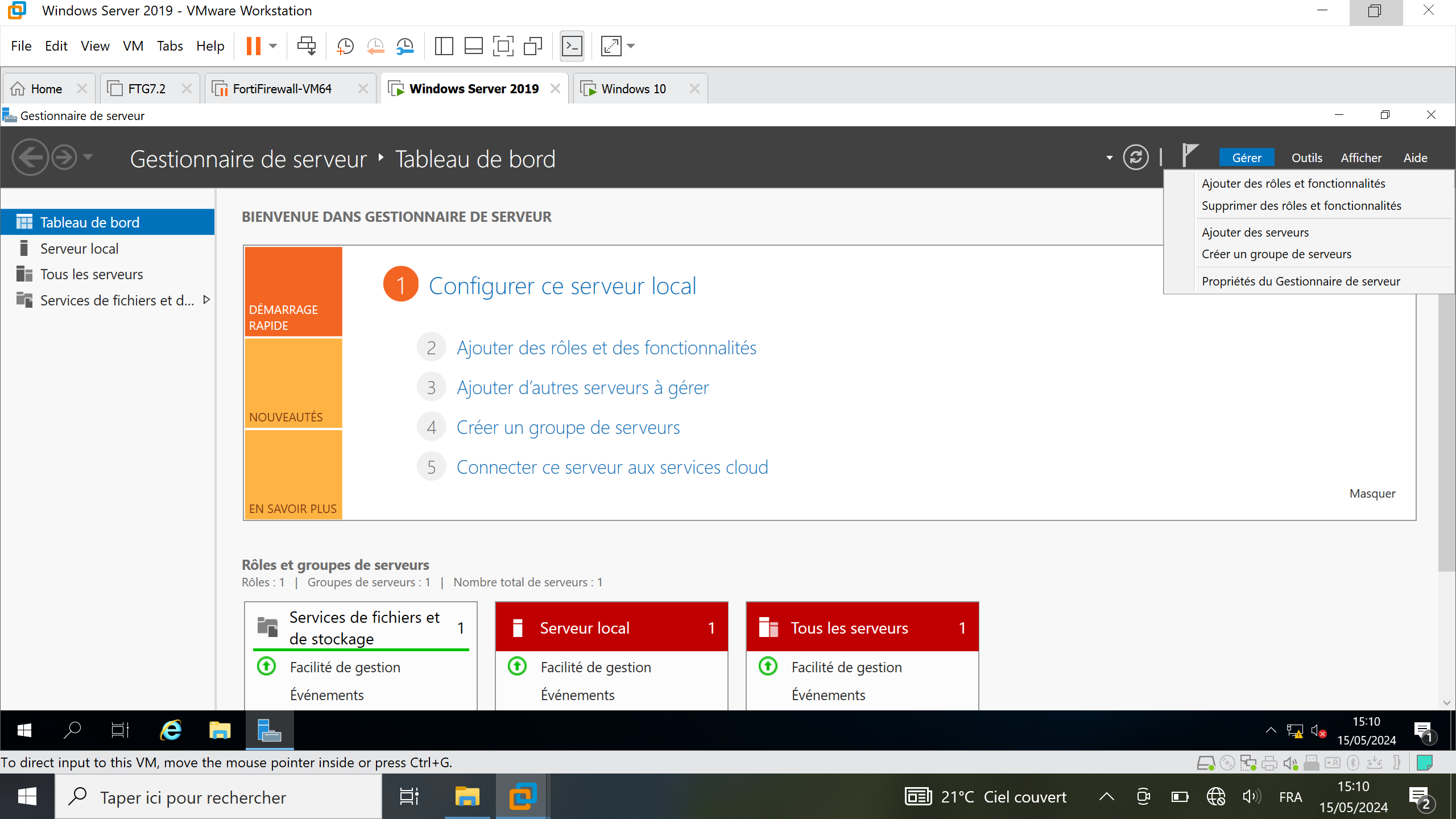
Task: Open the Afficher menu
Action: (x=1361, y=158)
